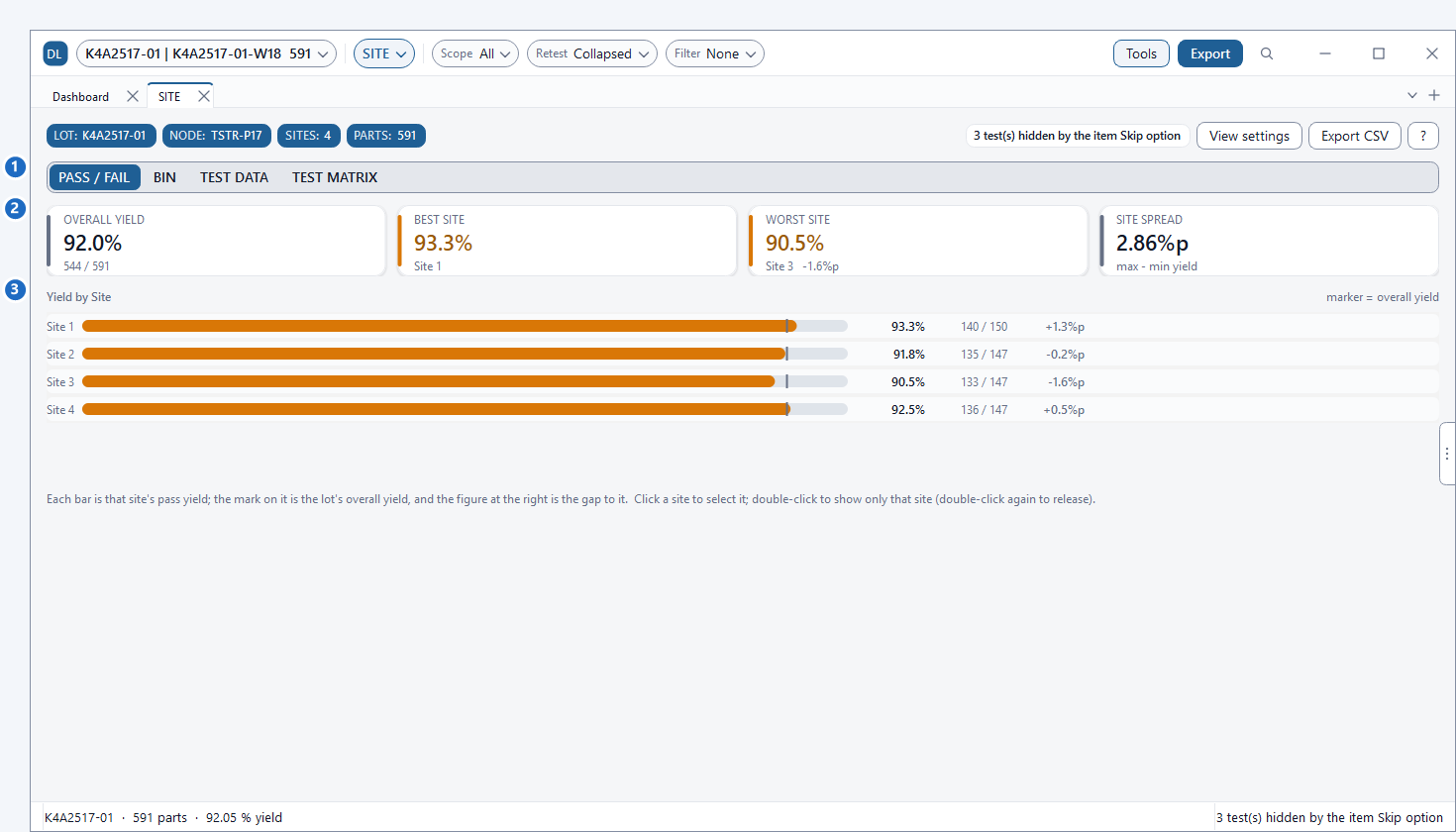Click the LOT: K4A2517-01 chip
This screenshot has width=1456, height=832.
click(101, 136)
